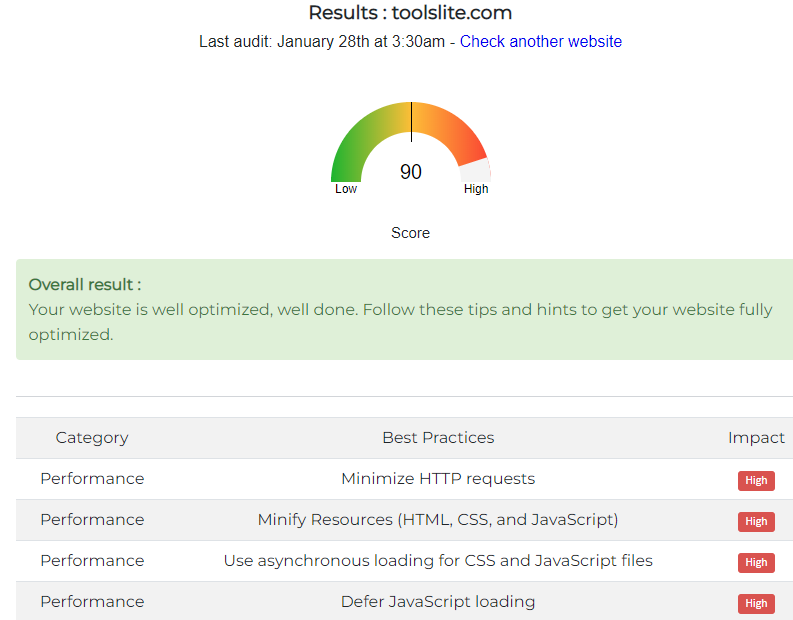
Task: Click the 'Best Practices' column header
Action: (x=438, y=437)
